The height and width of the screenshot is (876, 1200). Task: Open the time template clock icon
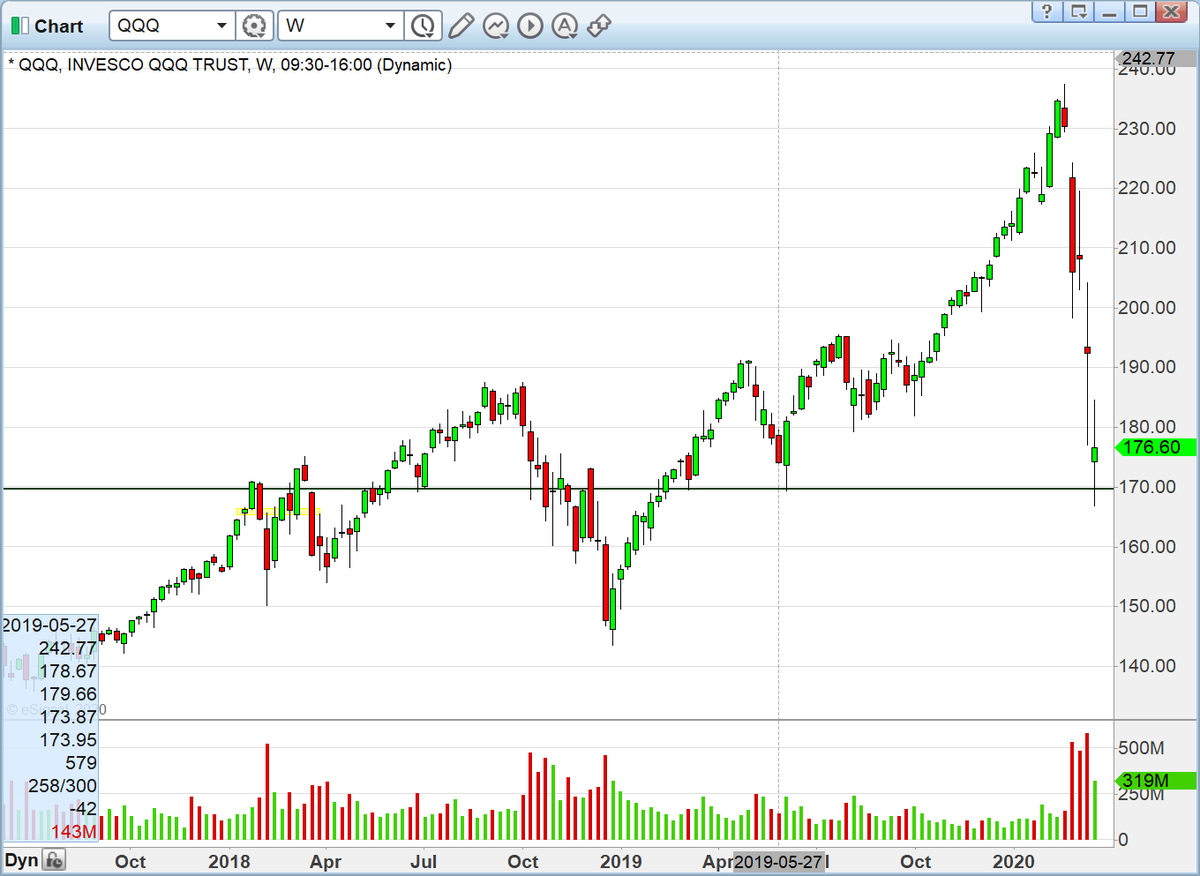(423, 26)
